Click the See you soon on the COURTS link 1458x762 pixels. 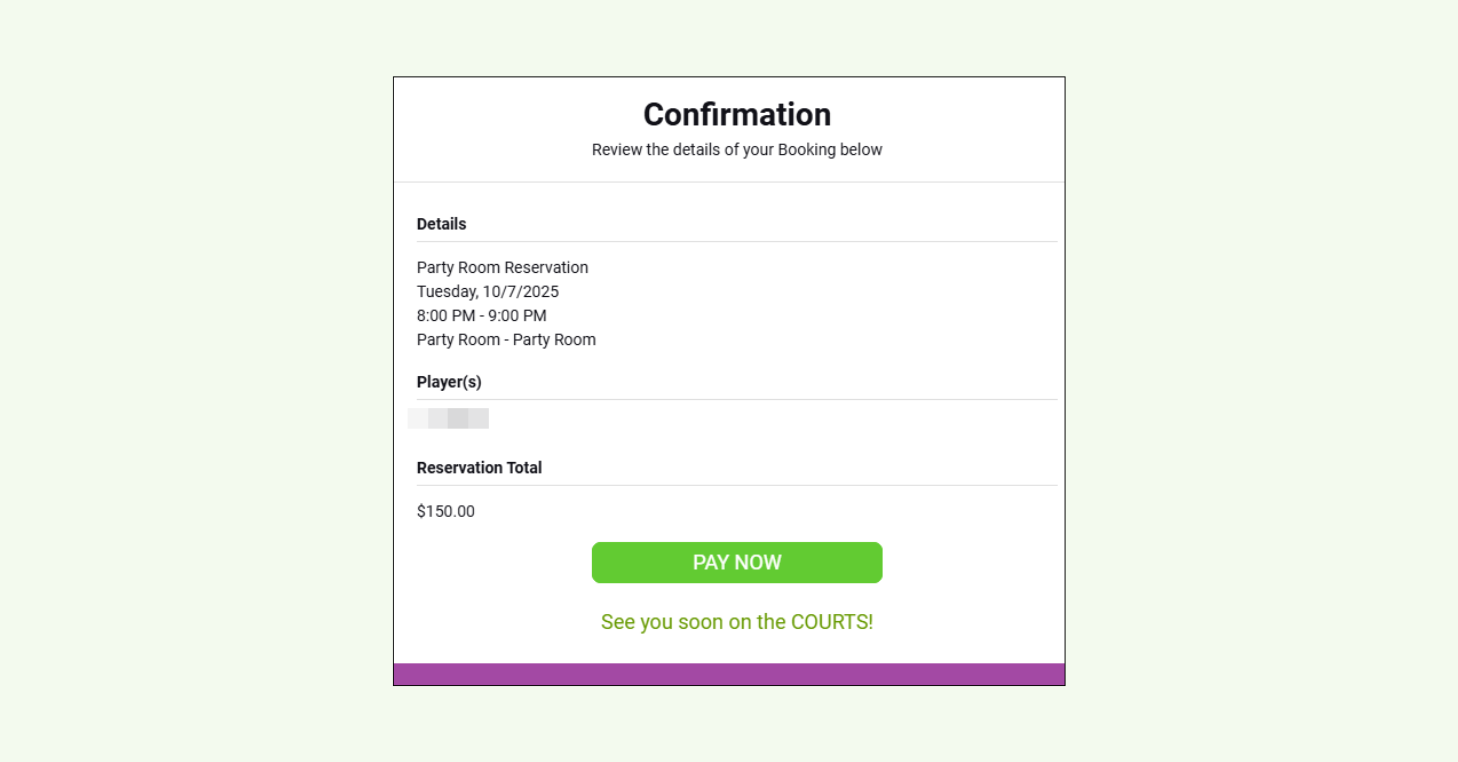[x=736, y=621]
